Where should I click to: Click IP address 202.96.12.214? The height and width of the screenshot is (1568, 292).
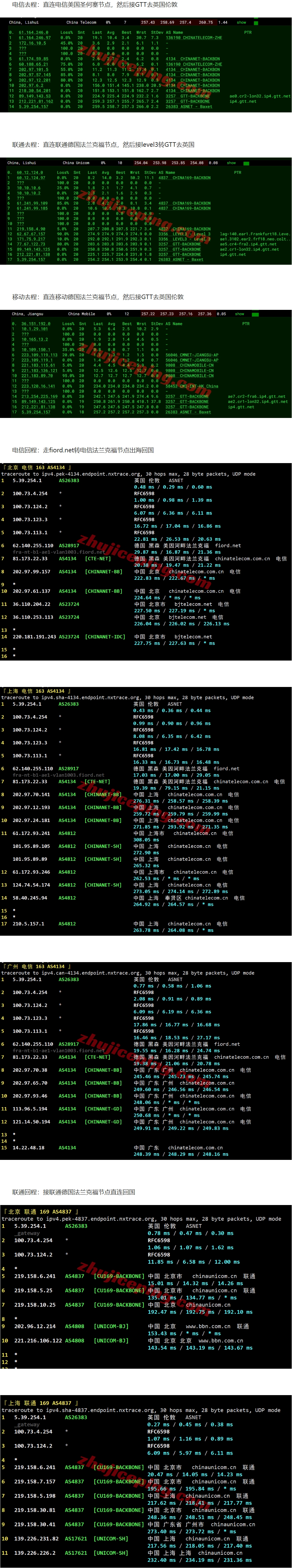[x=35, y=1326]
